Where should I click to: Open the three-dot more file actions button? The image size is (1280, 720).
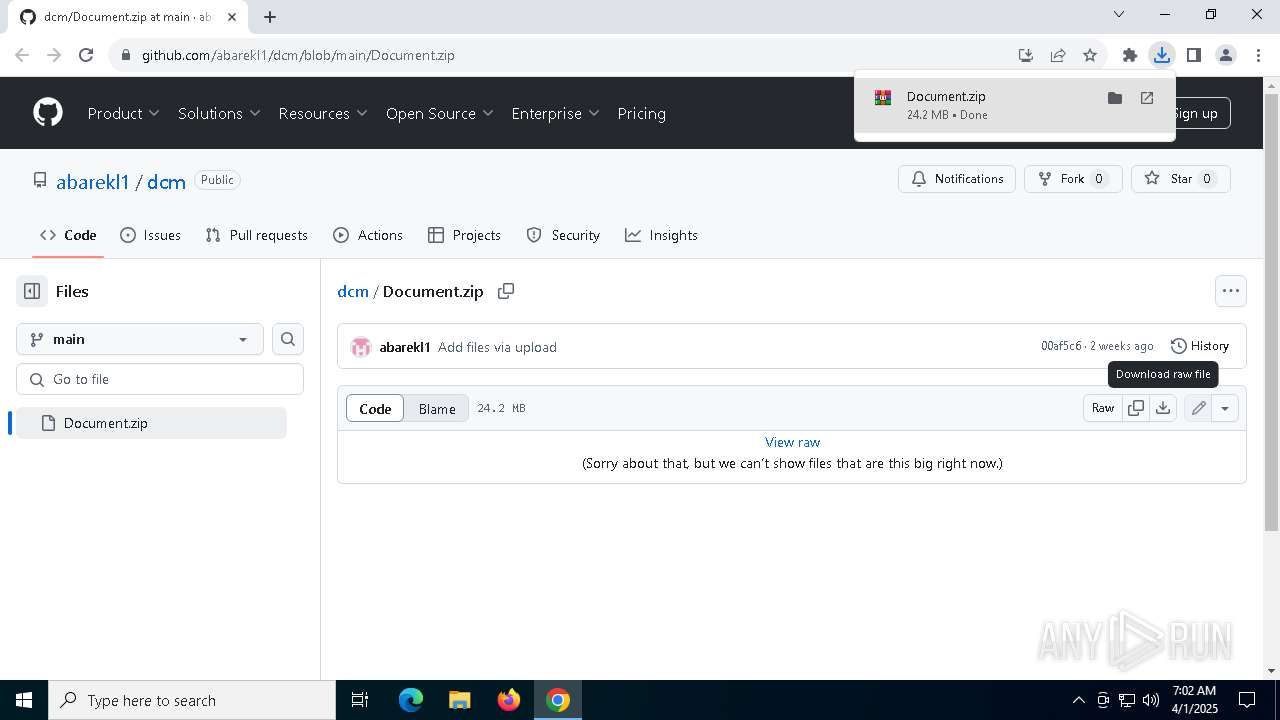click(1231, 291)
